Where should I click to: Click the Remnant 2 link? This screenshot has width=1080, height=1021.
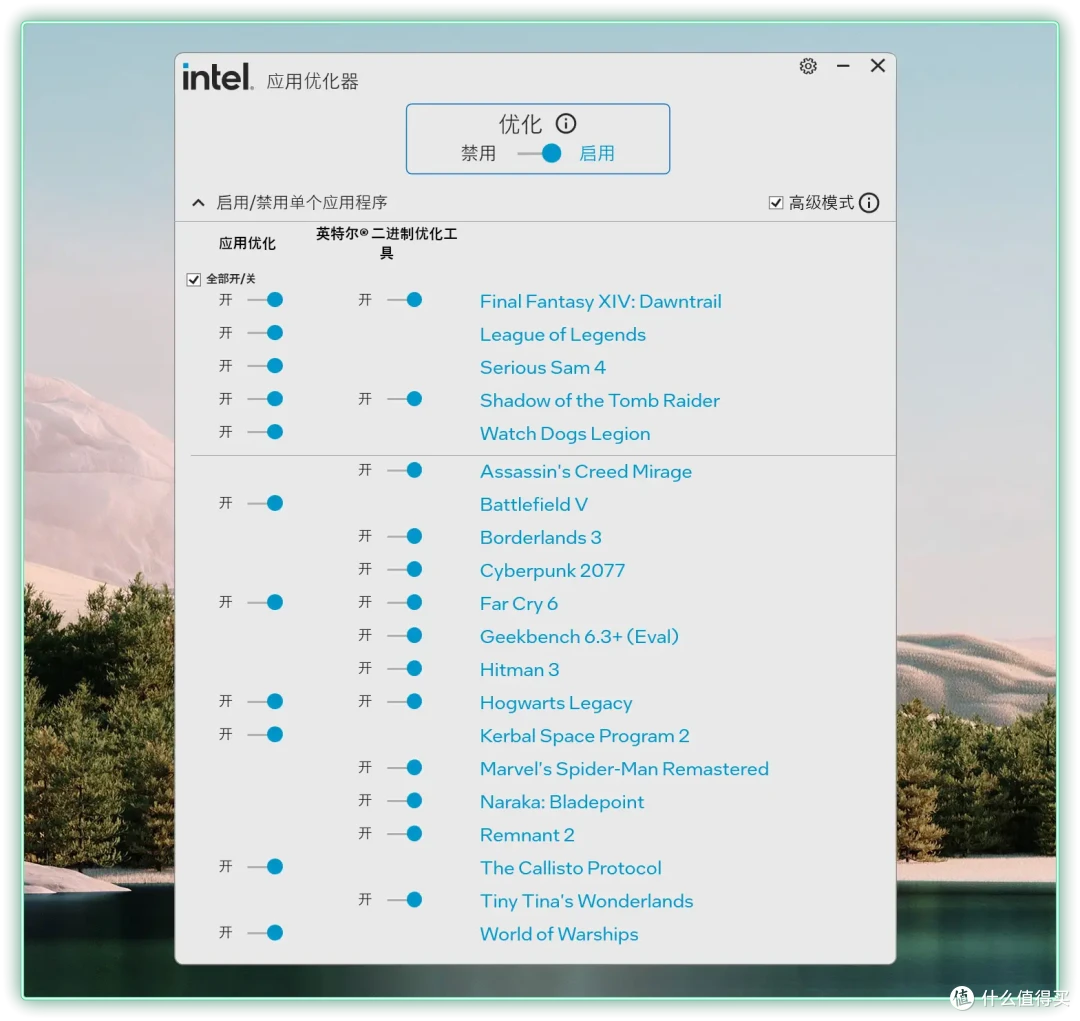527,836
